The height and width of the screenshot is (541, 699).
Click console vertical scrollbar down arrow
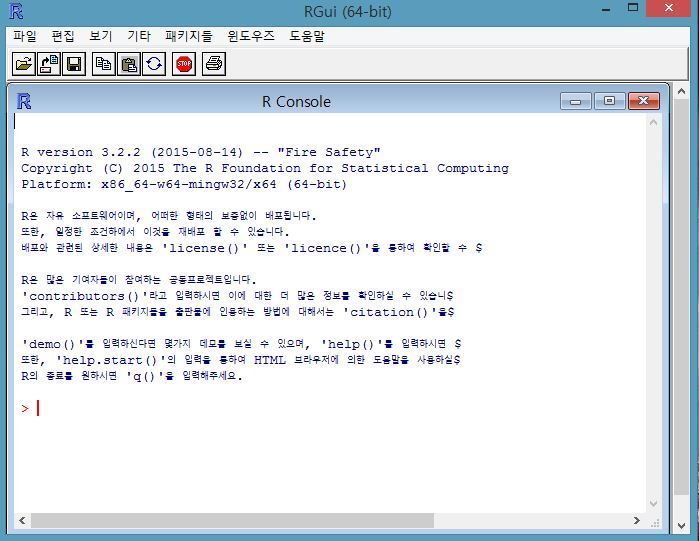point(654,504)
